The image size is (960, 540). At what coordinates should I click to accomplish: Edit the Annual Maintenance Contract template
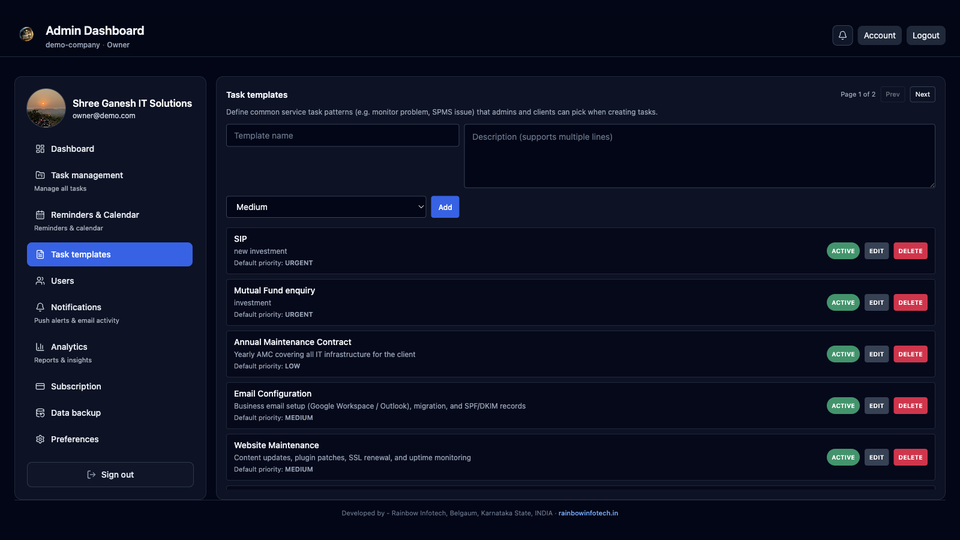[x=876, y=354]
